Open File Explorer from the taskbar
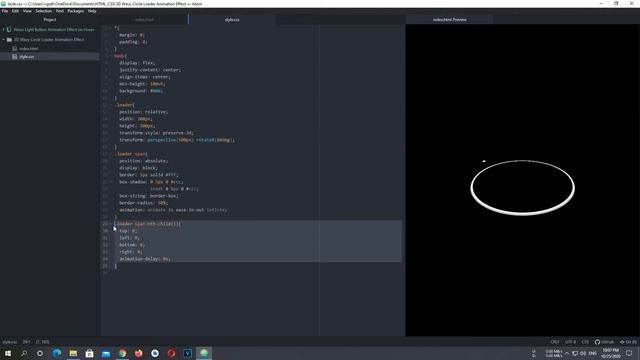The height and width of the screenshot is (360, 640). [x=73, y=353]
